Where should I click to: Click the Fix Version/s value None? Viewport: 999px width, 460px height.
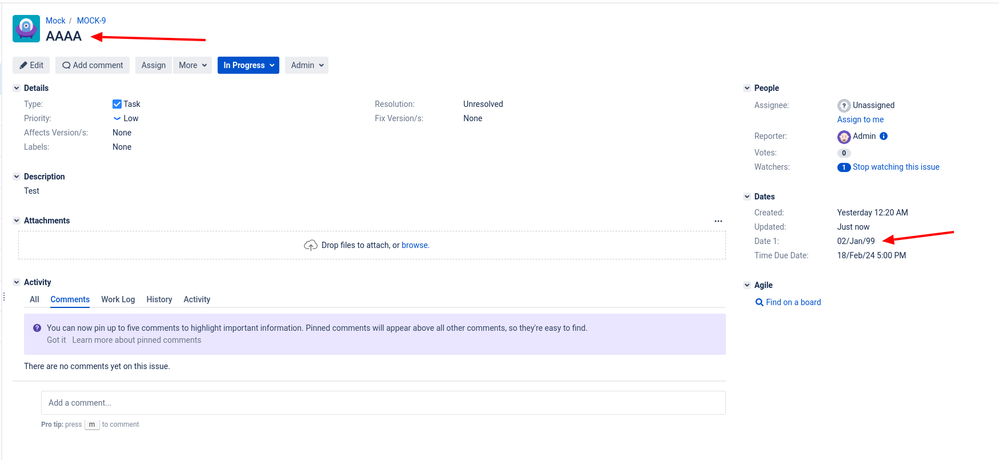(x=473, y=119)
